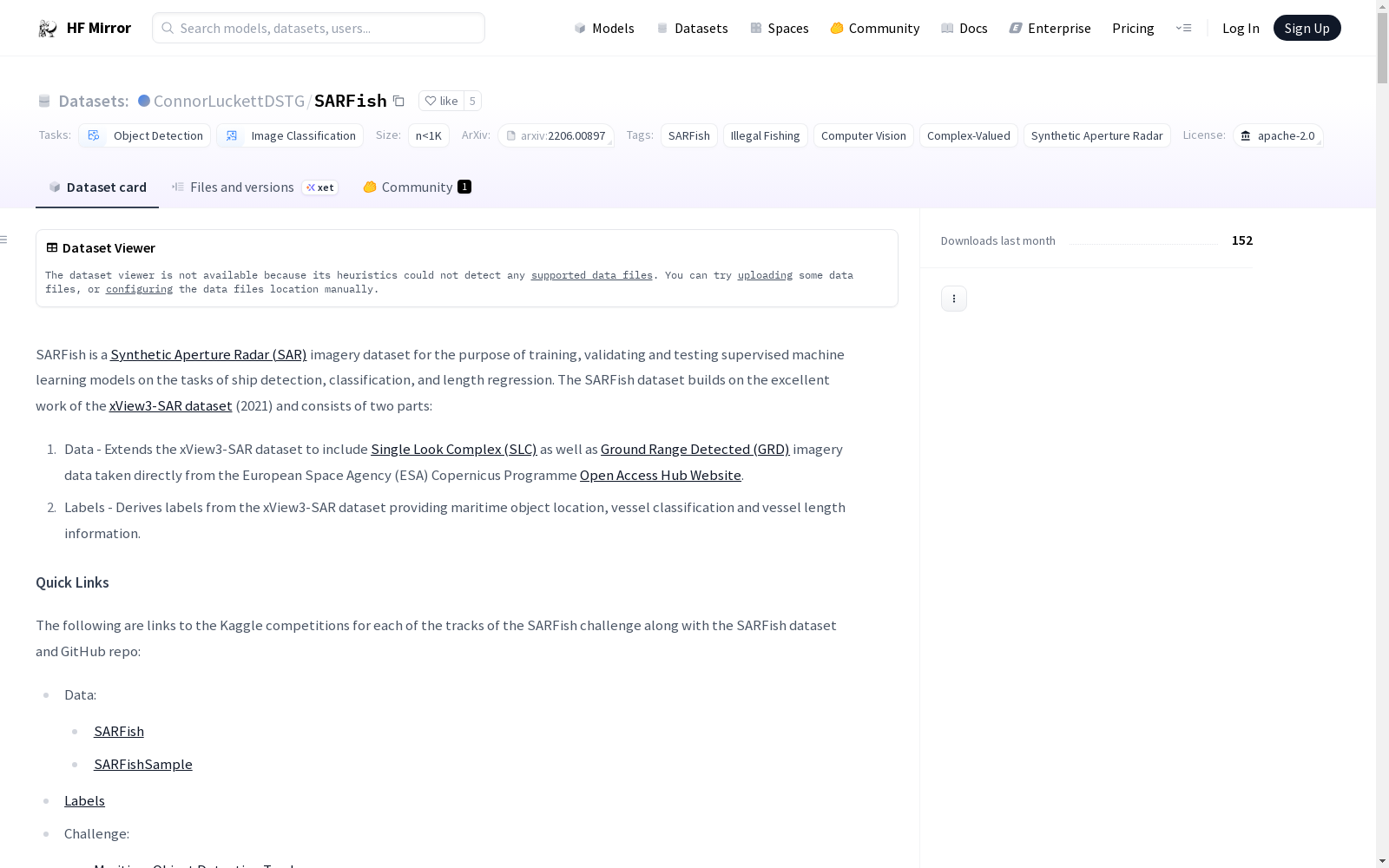Open the SARFishSample data link
This screenshot has height=868, width=1389.
143,764
